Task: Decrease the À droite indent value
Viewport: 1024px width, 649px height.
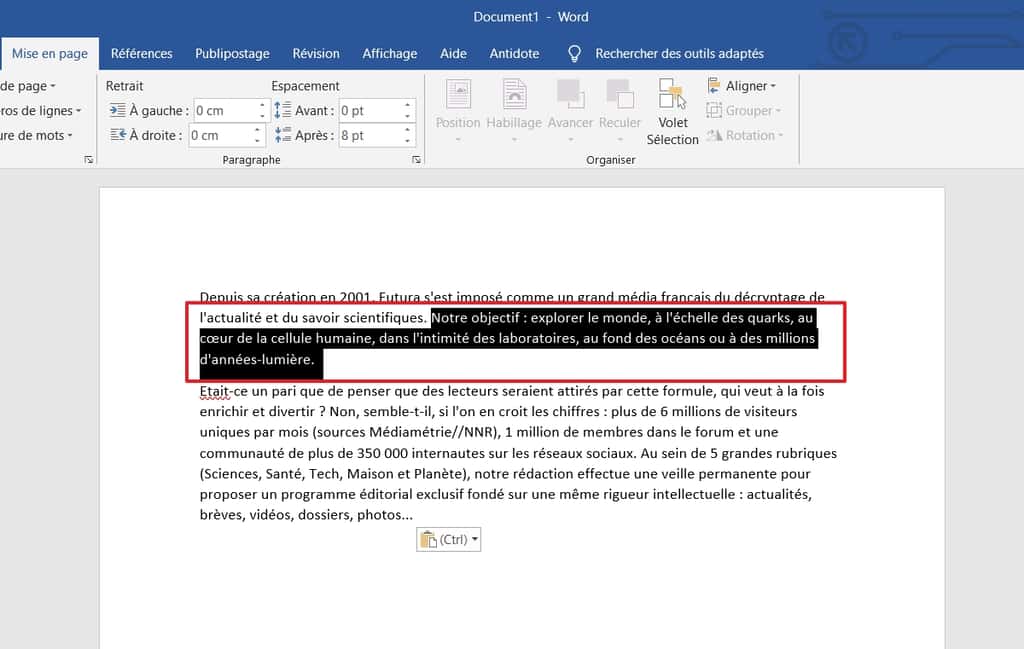Action: (257, 141)
